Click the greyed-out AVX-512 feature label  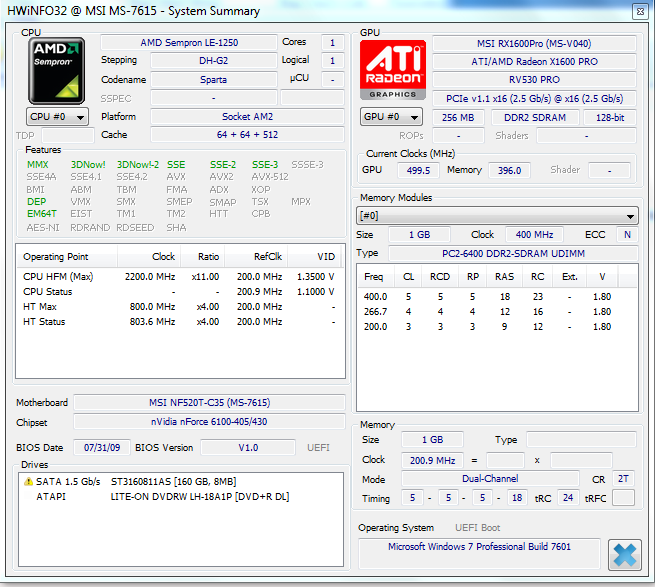(270, 177)
